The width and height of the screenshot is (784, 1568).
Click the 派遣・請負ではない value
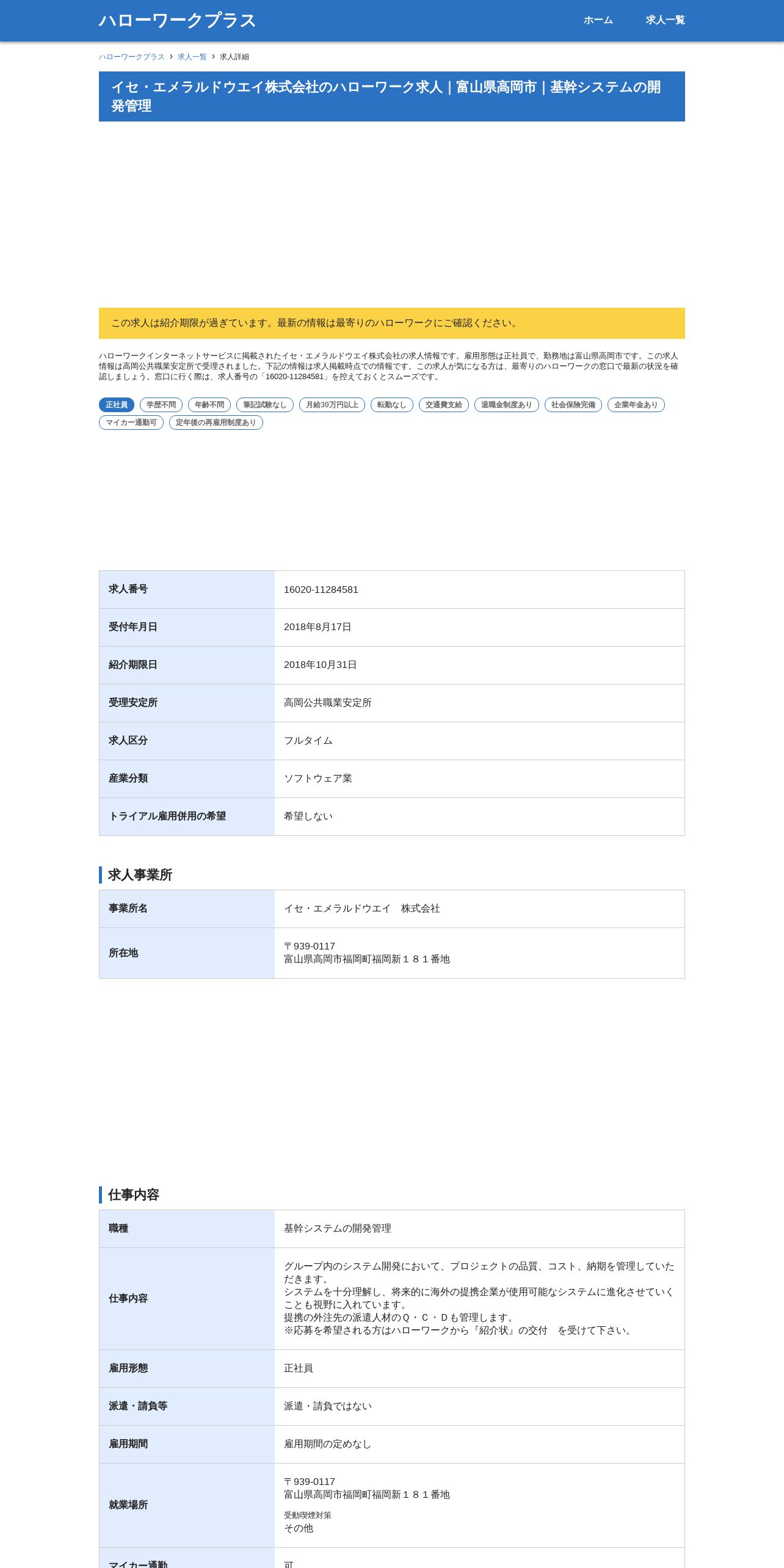(x=328, y=1406)
